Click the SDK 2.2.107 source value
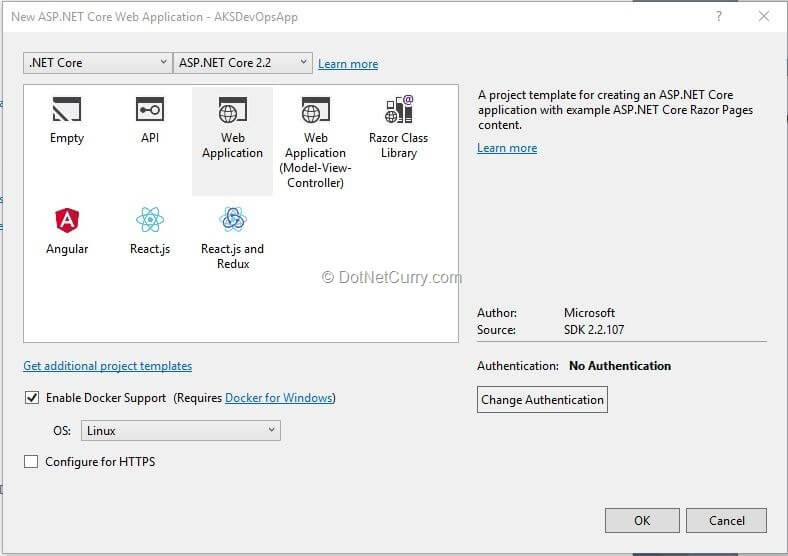The width and height of the screenshot is (788, 556). click(x=594, y=330)
